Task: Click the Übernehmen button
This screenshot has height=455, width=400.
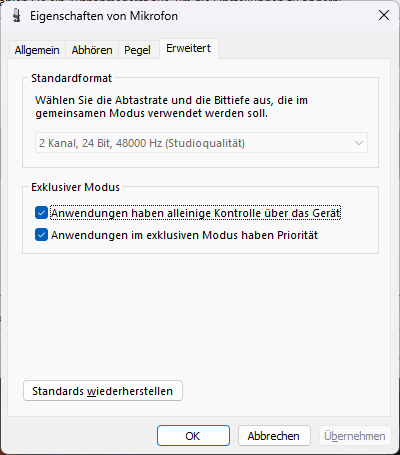Action: (355, 436)
